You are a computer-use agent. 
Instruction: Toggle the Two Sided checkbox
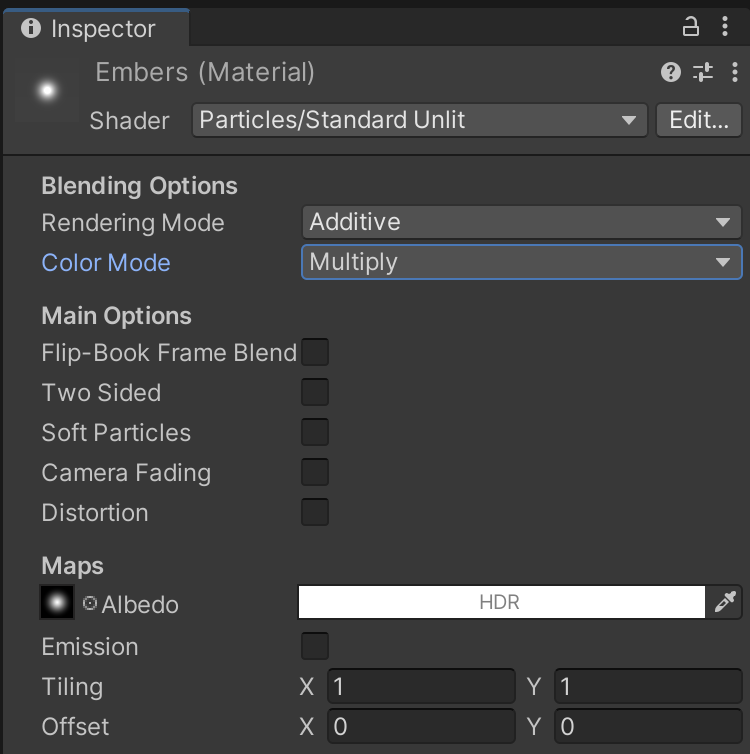click(x=315, y=392)
